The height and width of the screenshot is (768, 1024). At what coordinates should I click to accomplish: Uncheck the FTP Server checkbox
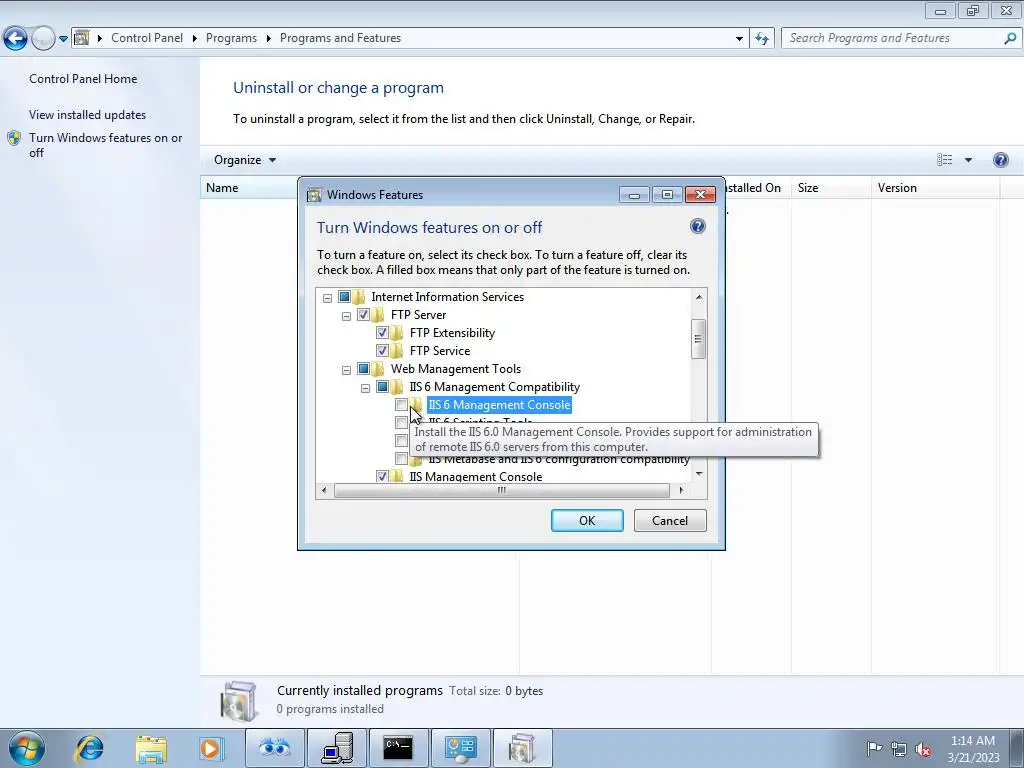pos(363,315)
